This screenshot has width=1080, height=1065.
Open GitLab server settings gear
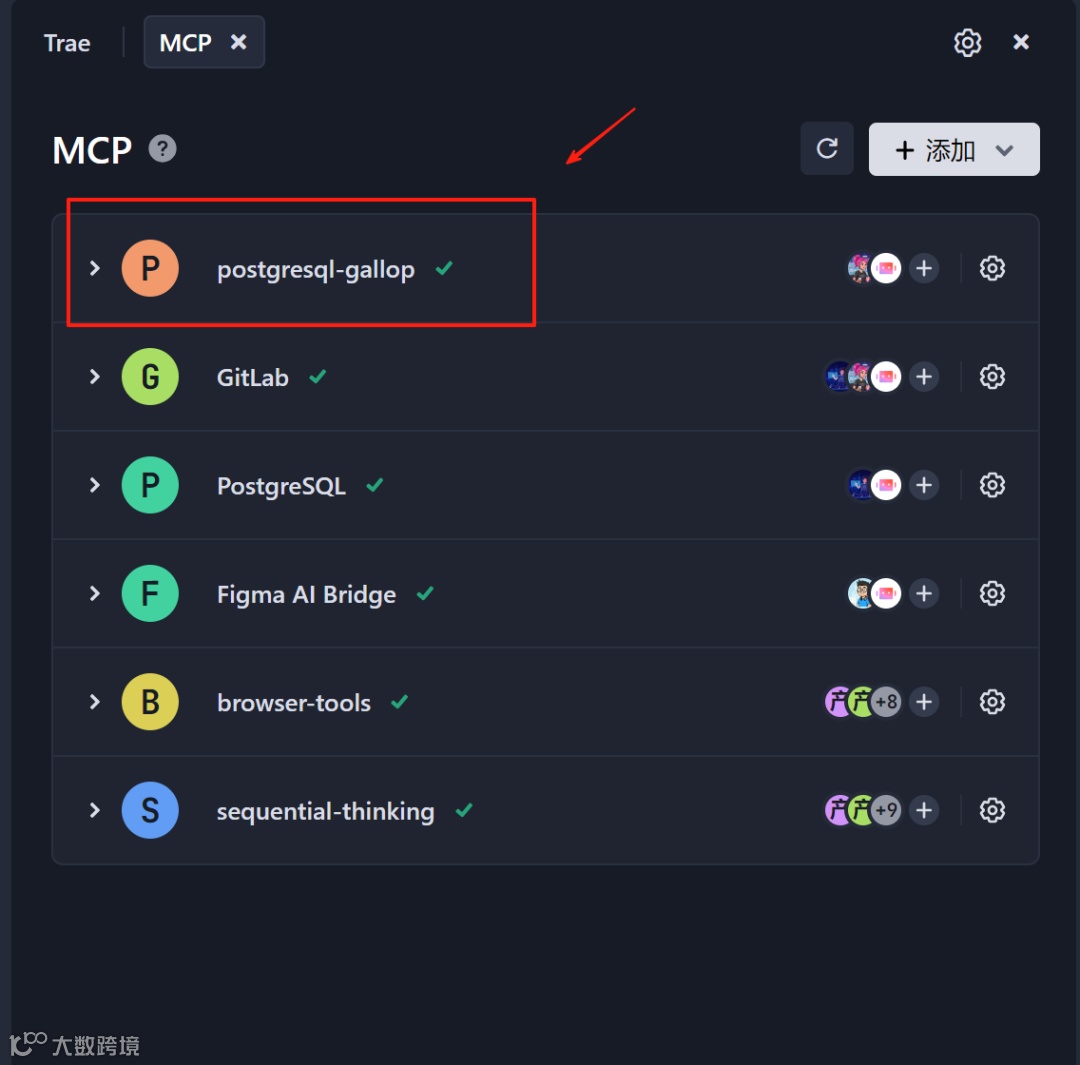pyautogui.click(x=992, y=377)
